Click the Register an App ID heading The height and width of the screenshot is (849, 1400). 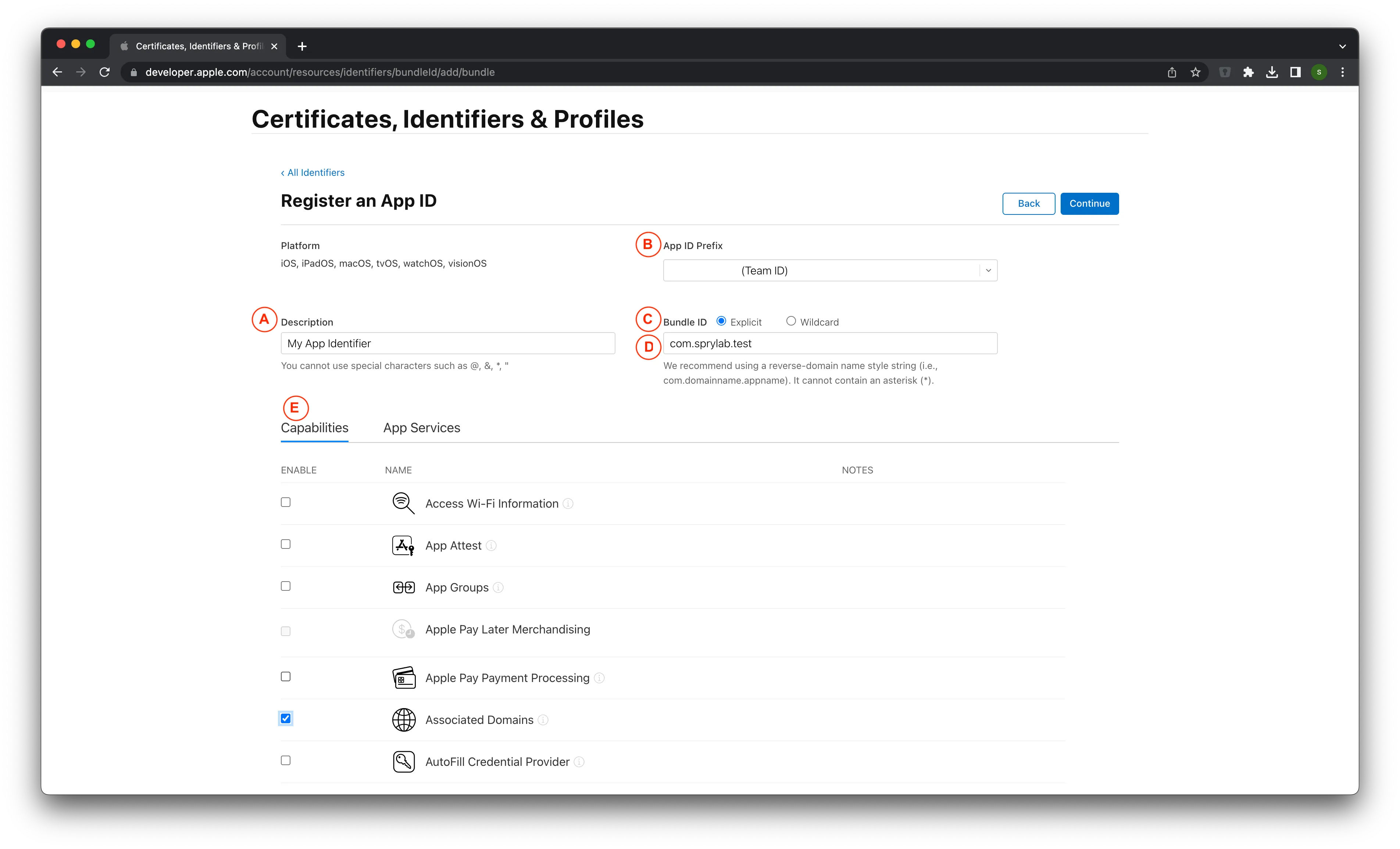358,201
